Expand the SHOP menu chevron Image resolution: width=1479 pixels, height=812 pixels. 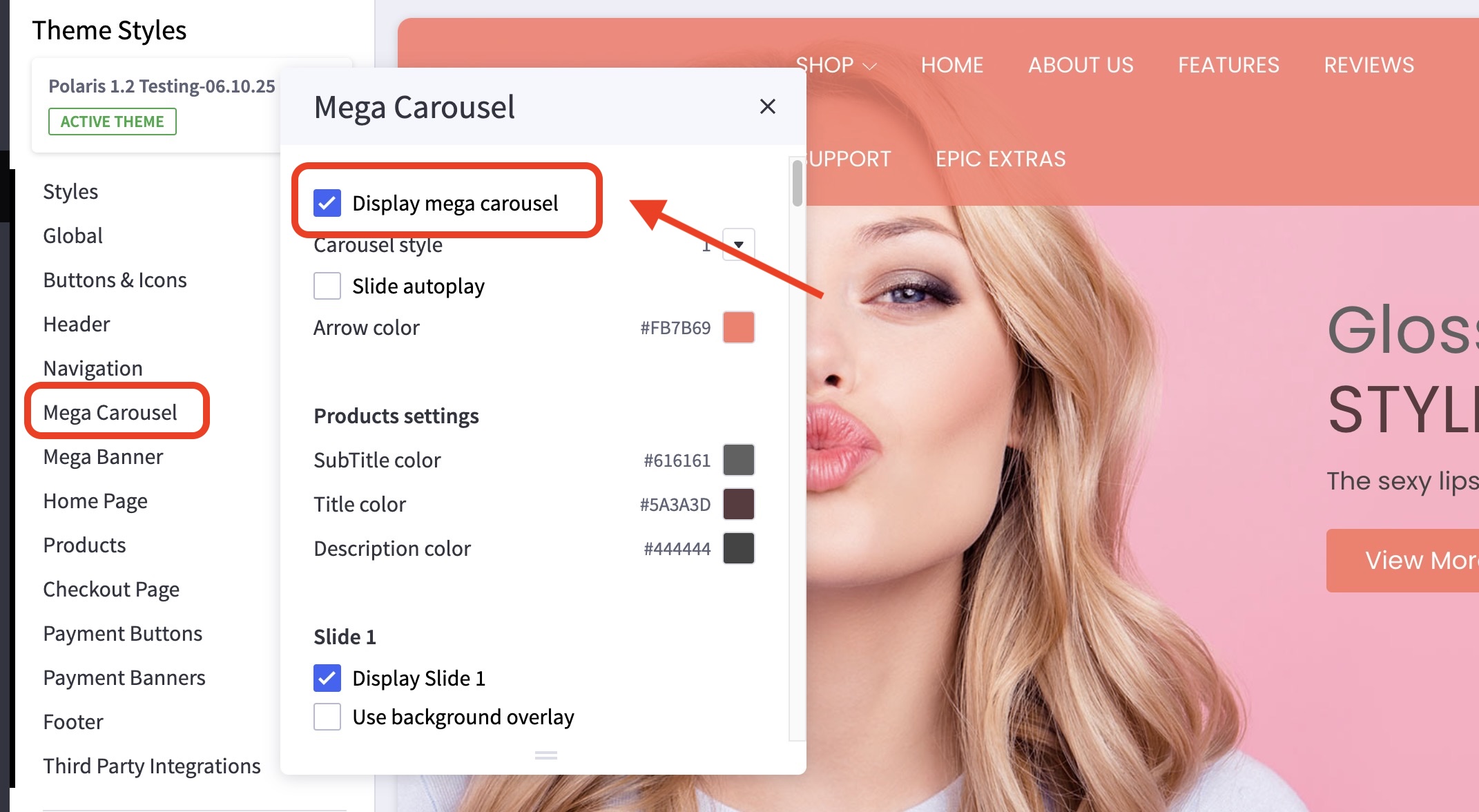(870, 66)
